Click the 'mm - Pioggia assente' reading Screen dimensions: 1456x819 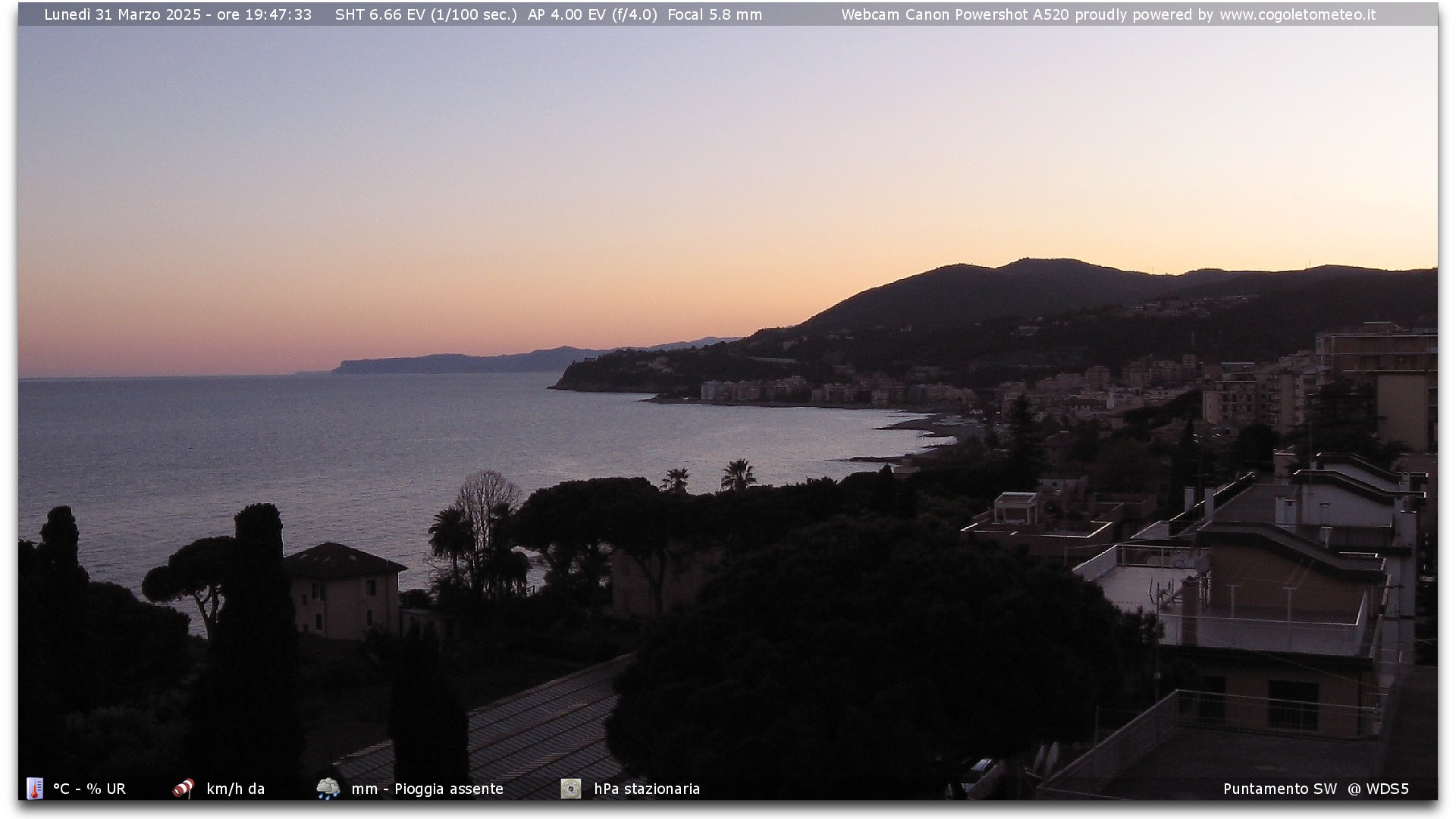point(428,789)
